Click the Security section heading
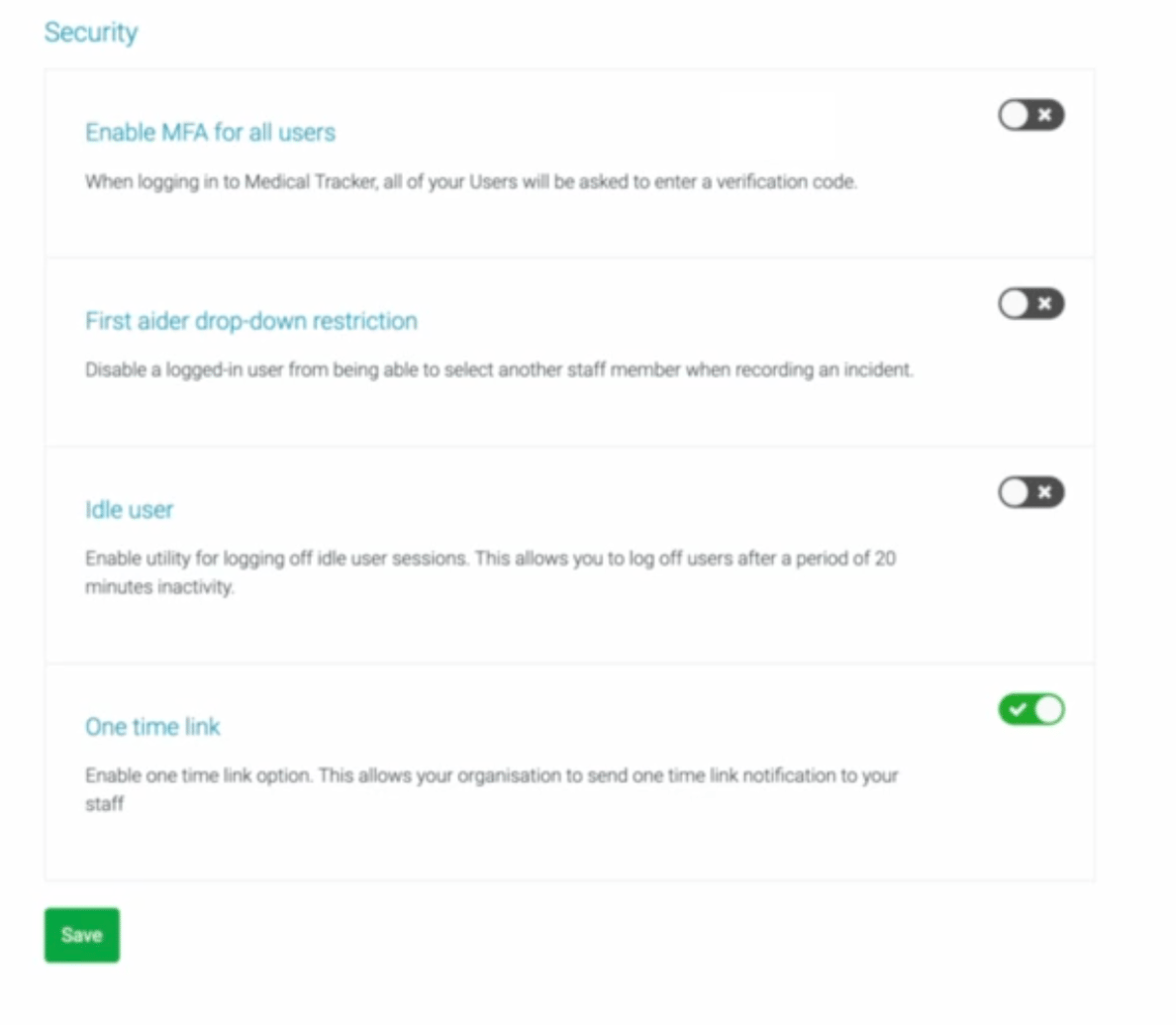 [90, 32]
